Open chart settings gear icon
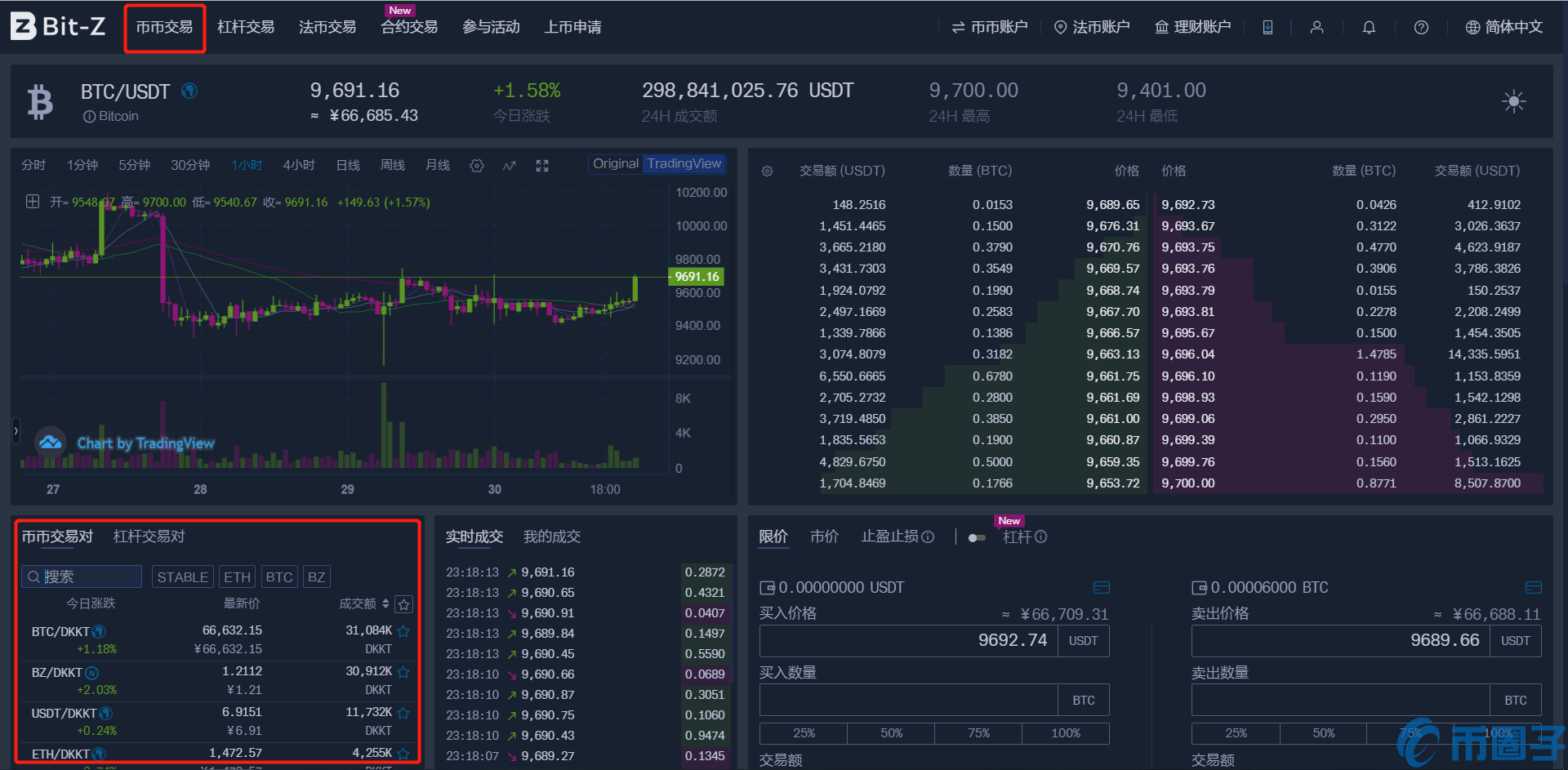The image size is (1568, 770). (x=477, y=166)
